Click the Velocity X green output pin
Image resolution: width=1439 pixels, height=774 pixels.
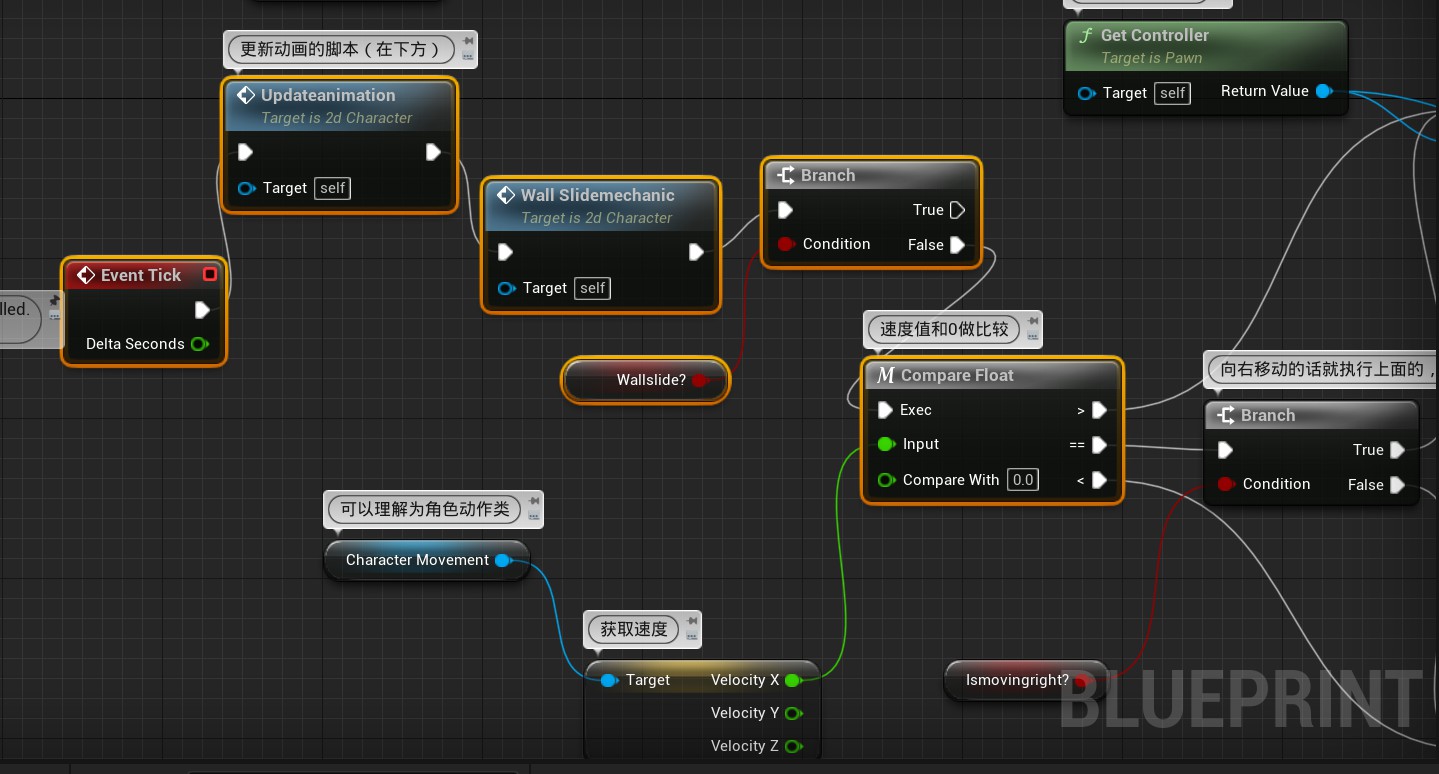[793, 680]
